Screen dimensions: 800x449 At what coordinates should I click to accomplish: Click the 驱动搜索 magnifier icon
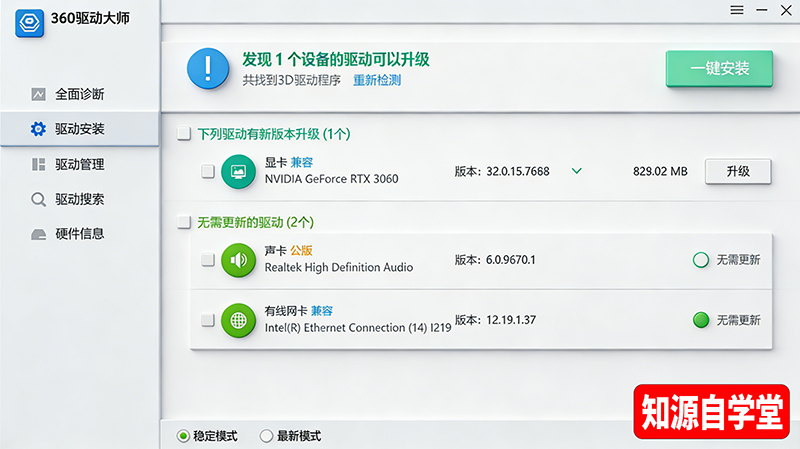click(x=38, y=199)
